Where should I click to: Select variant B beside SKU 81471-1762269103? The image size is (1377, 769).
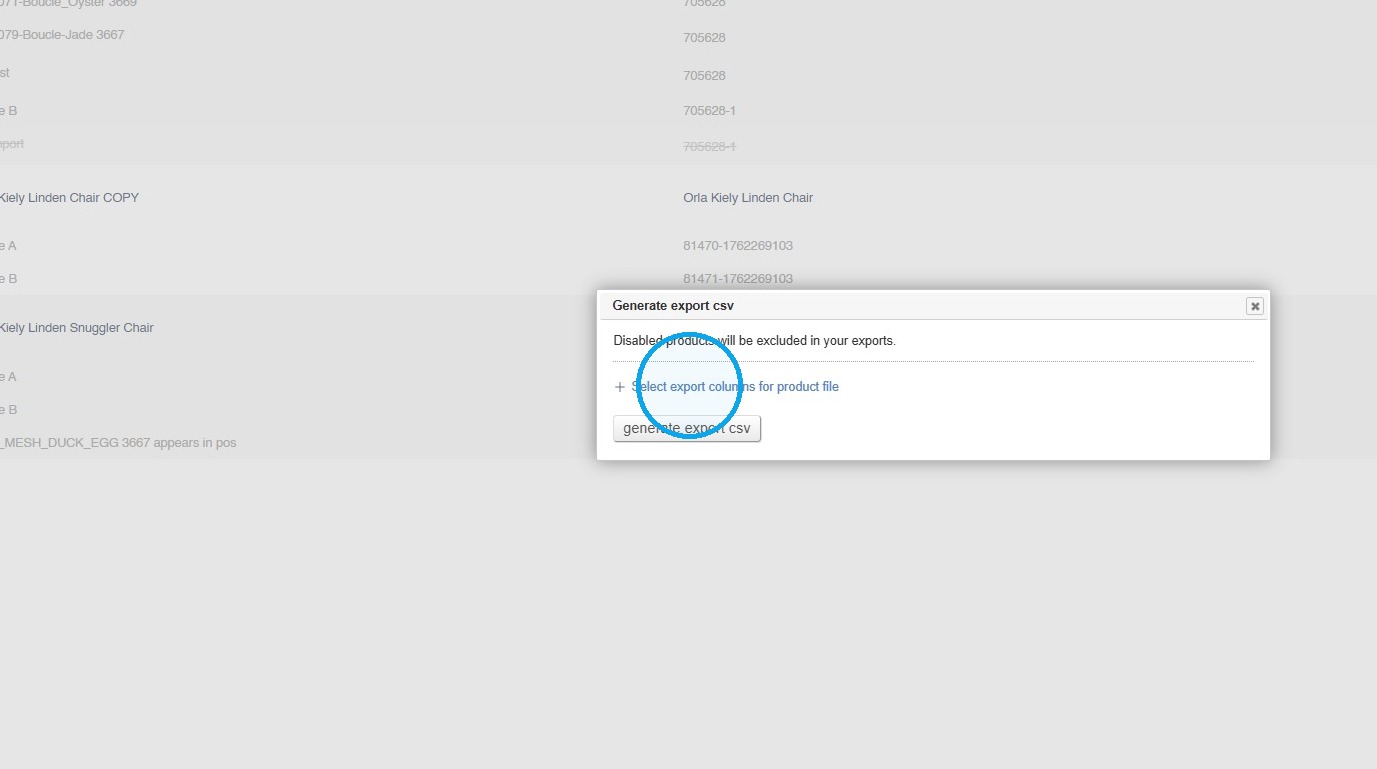click(8, 279)
